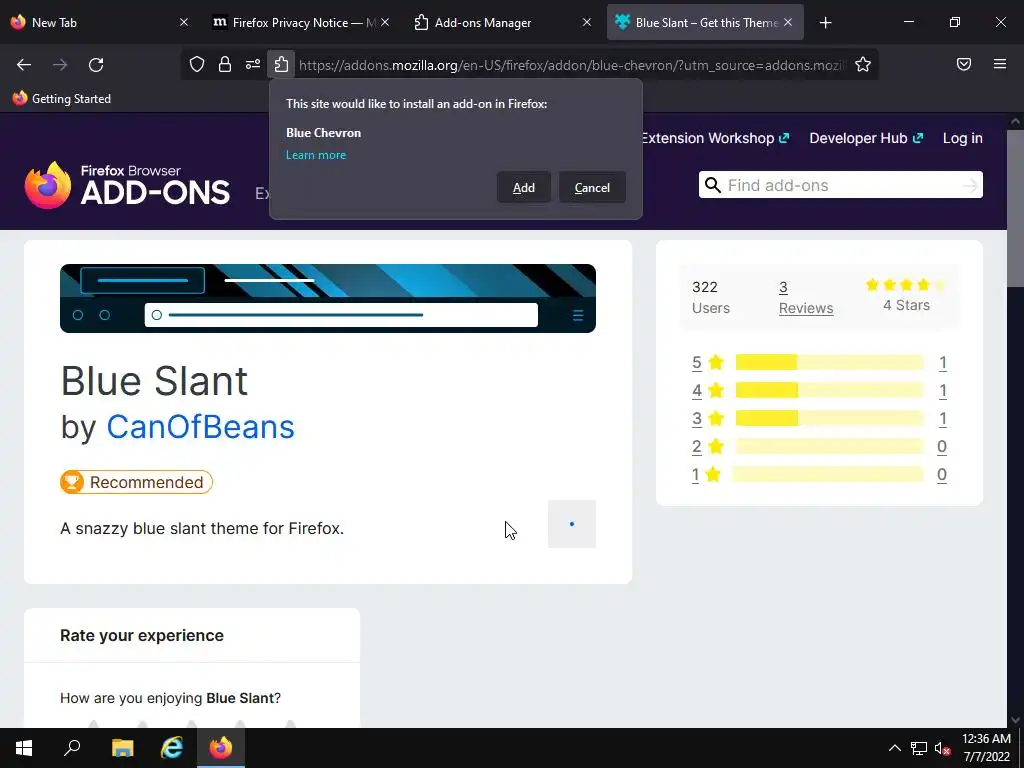Viewport: 1024px width, 768px height.
Task: Close the New Tab tab
Action: pyautogui.click(x=184, y=23)
